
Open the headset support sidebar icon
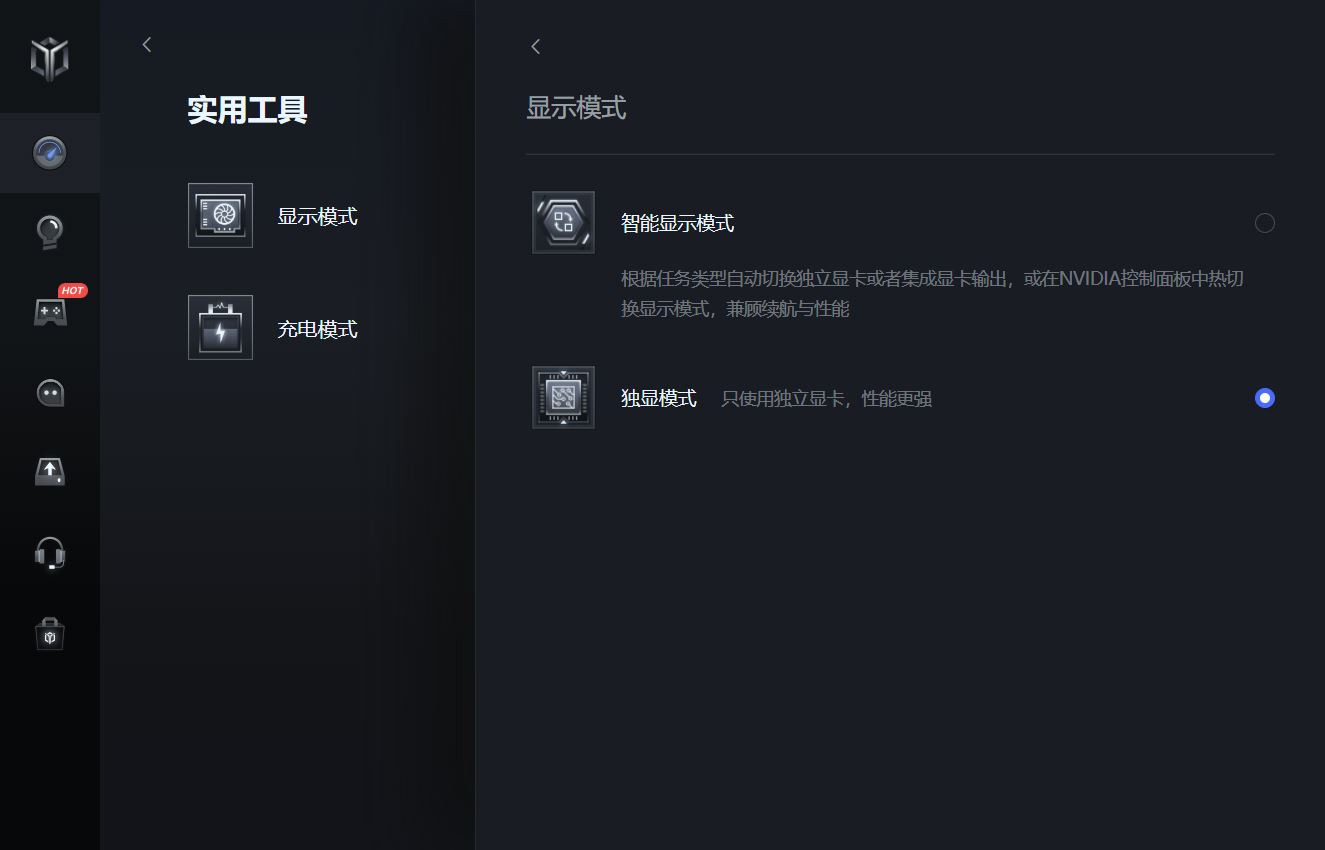[x=49, y=553]
